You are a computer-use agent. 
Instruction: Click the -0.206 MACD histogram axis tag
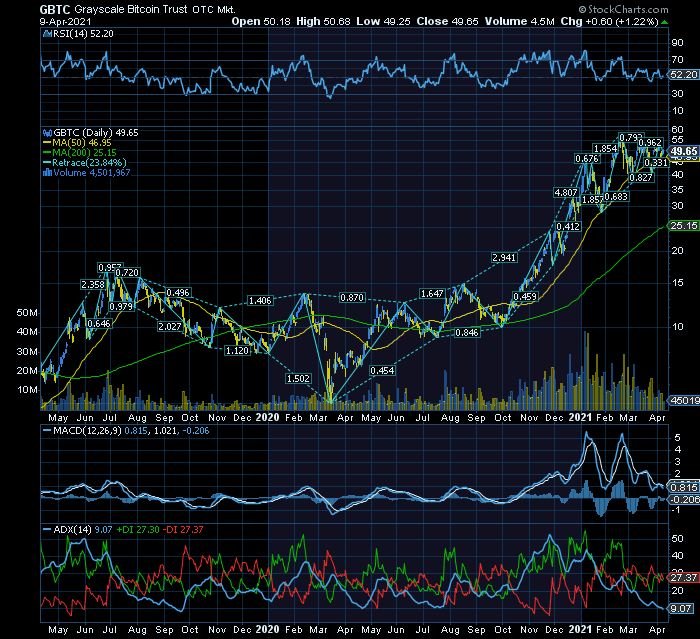tap(683, 499)
